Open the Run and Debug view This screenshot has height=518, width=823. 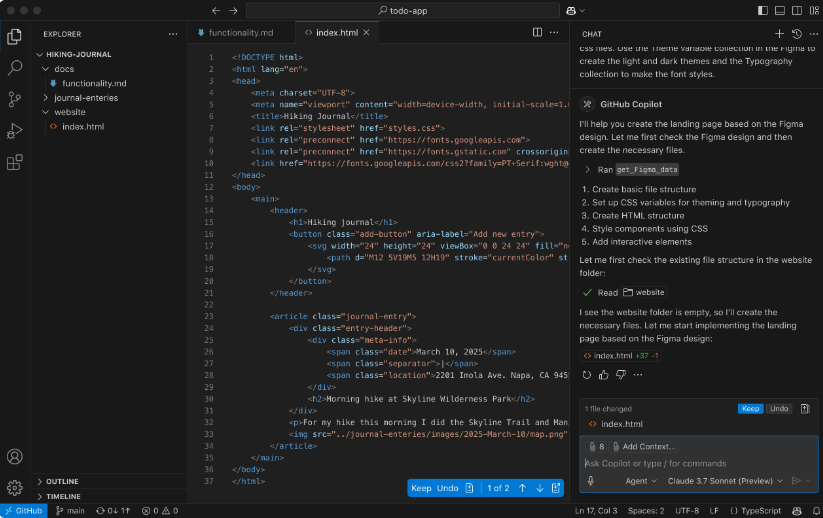15,131
